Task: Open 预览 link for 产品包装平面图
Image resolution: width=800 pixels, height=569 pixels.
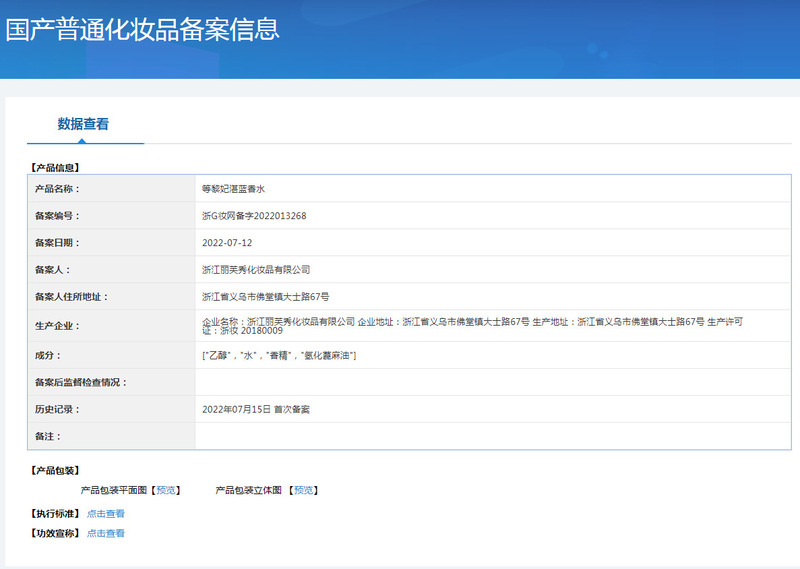Action: (x=166, y=490)
